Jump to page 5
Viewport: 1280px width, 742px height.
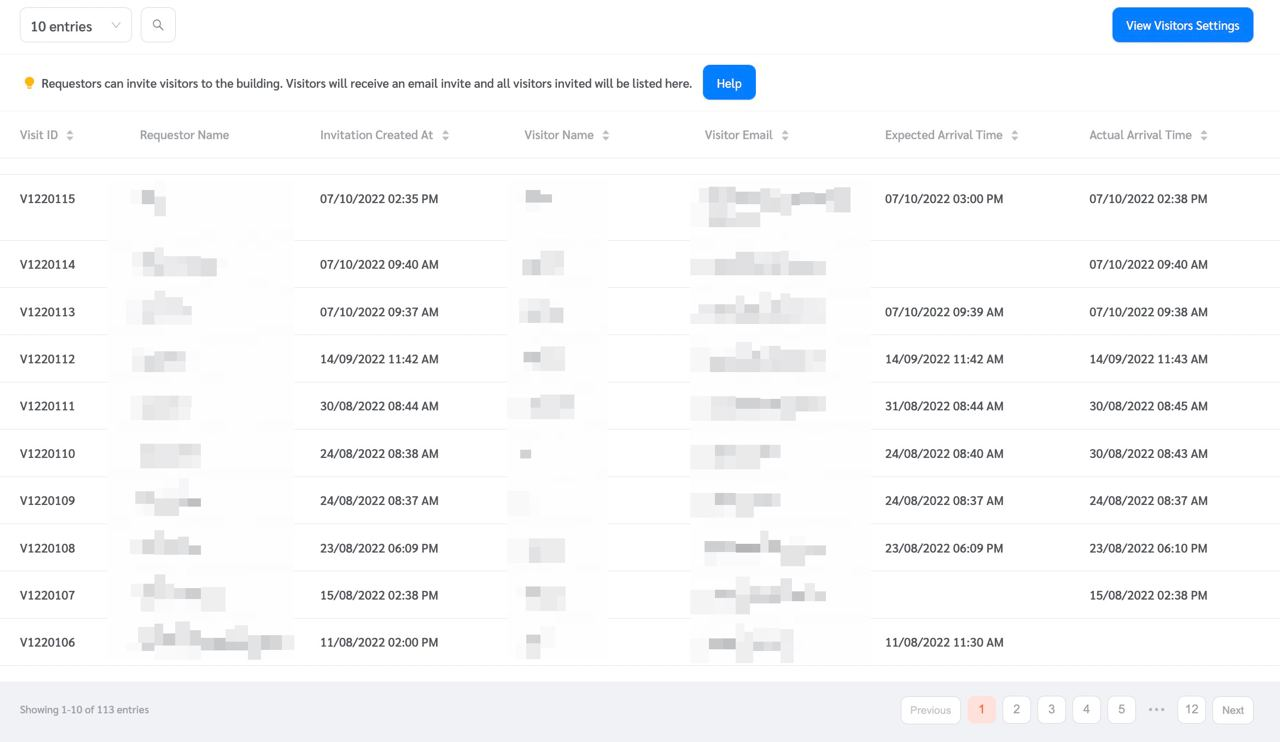coord(1121,709)
